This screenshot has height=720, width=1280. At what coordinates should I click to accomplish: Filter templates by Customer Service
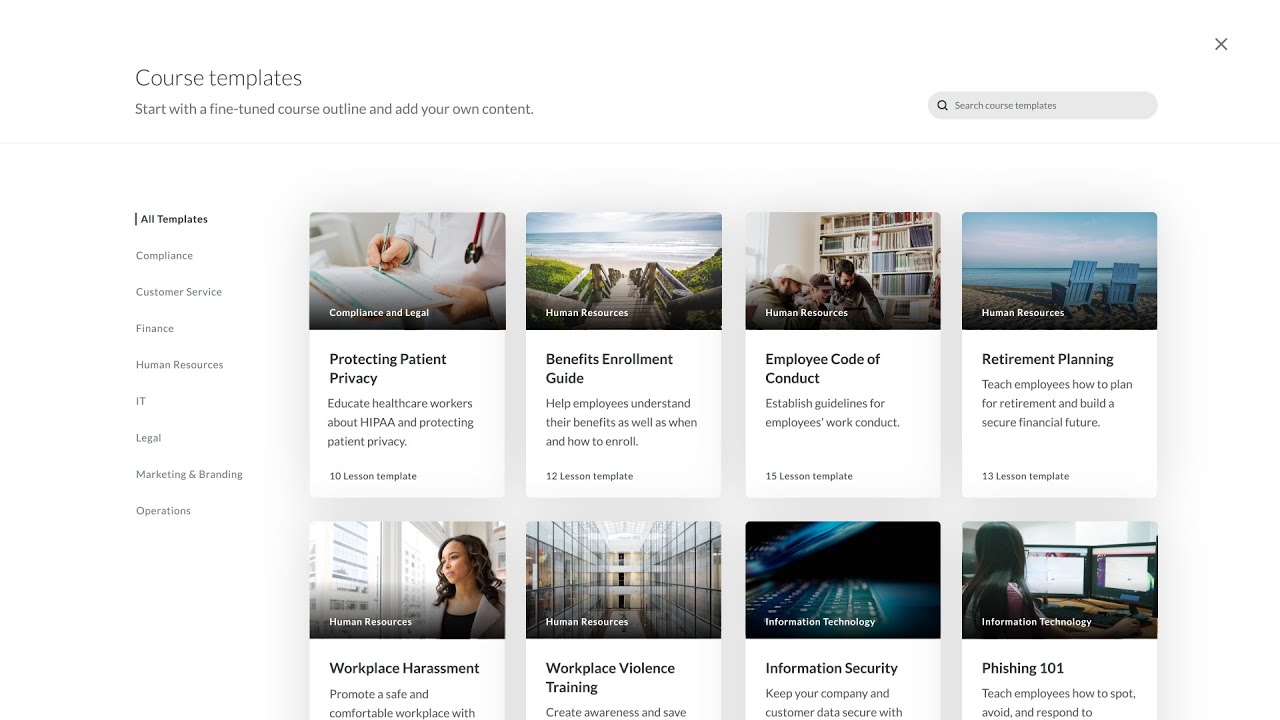pos(179,292)
